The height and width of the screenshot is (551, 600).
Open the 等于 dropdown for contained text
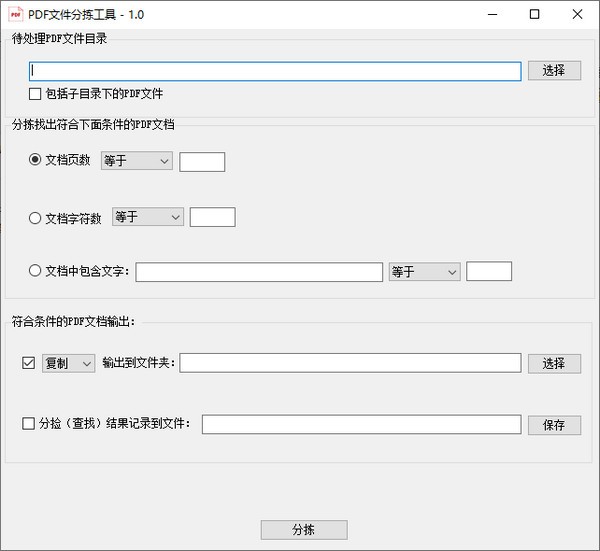point(424,272)
